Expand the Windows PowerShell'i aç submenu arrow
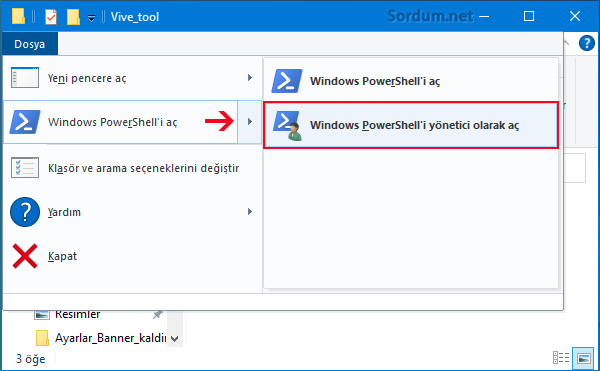The image size is (600, 371). tap(249, 122)
